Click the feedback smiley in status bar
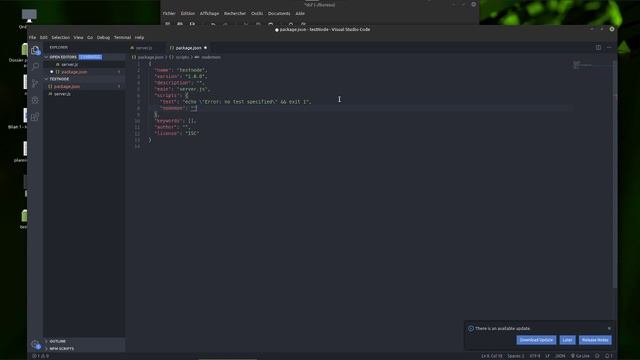The image size is (640, 360). pyautogui.click(x=597, y=356)
